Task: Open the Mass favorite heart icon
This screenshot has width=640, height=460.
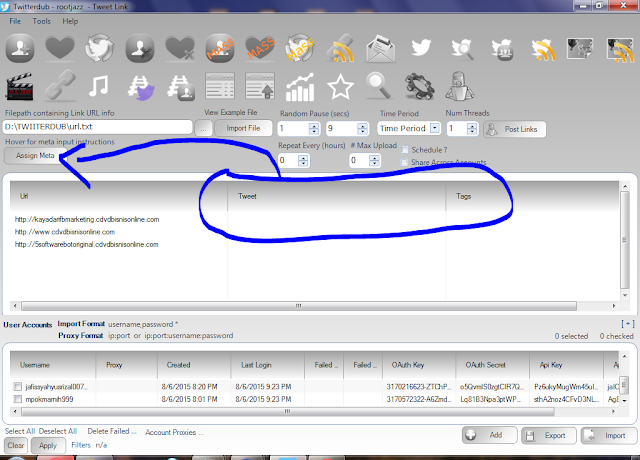Action: (x=260, y=48)
